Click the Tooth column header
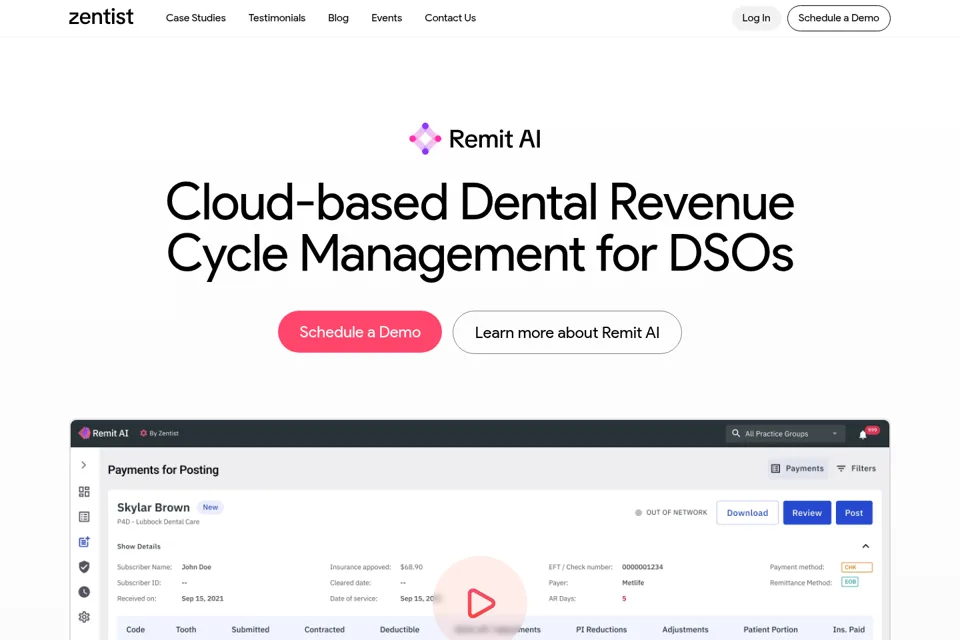 (x=186, y=630)
